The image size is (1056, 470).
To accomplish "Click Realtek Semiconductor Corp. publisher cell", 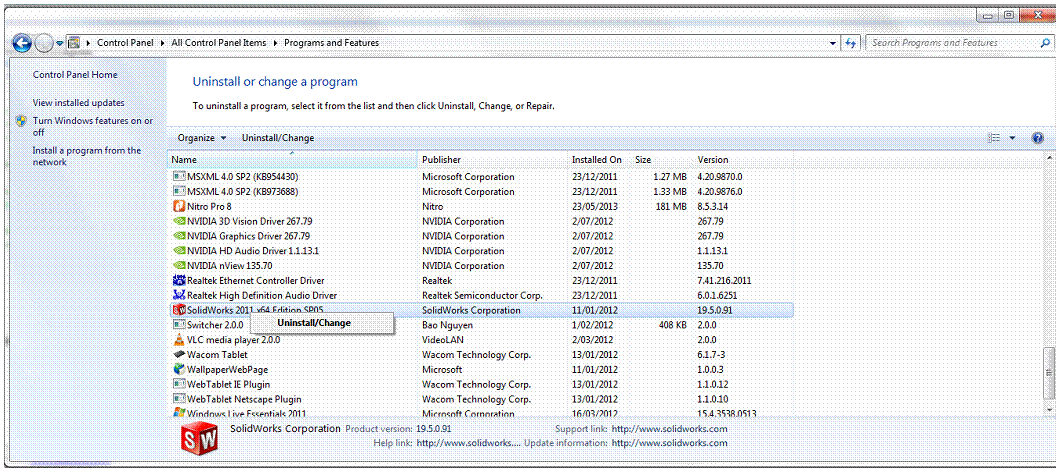I will click(x=482, y=296).
